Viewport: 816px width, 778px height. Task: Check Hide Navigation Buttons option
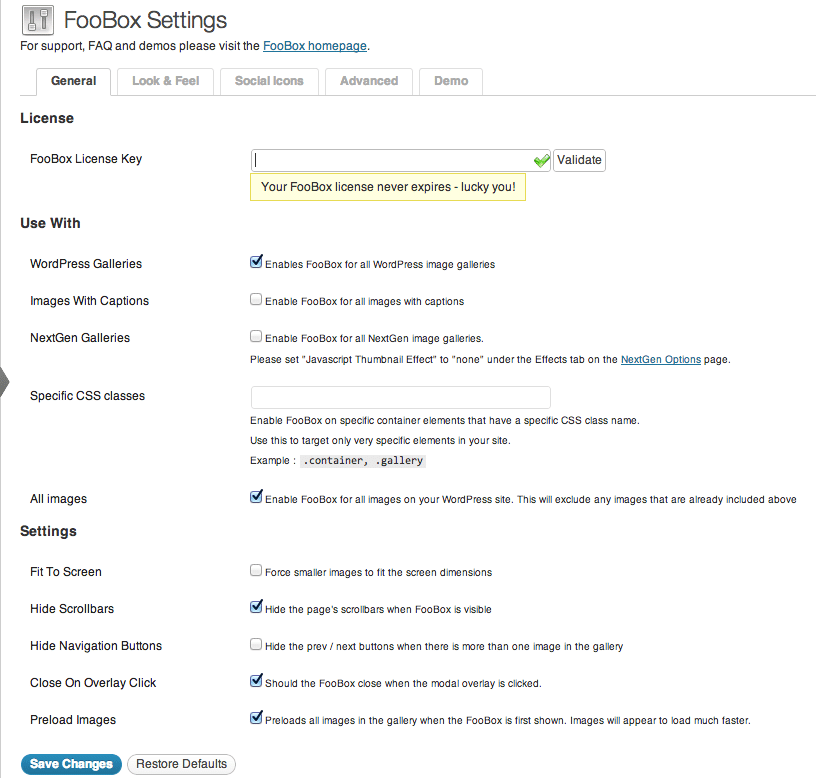pos(256,644)
